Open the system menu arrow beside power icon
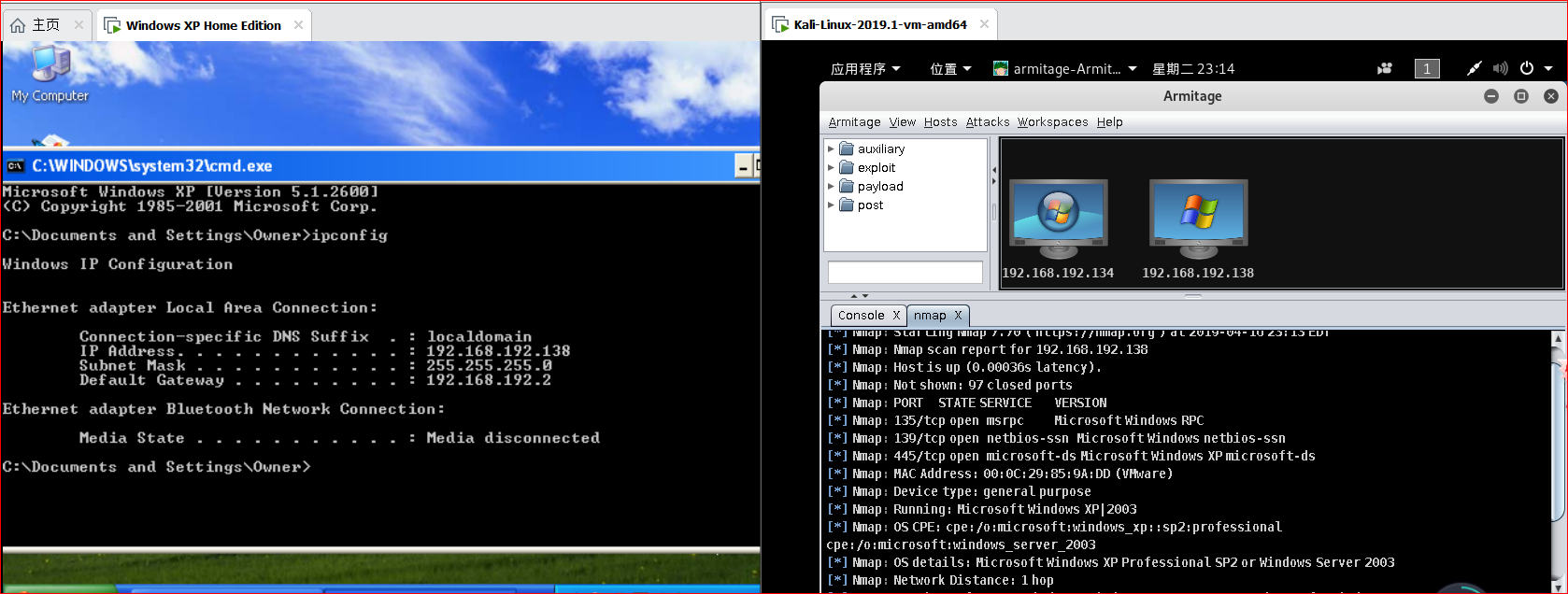The width and height of the screenshot is (1568, 594). 1548,68
